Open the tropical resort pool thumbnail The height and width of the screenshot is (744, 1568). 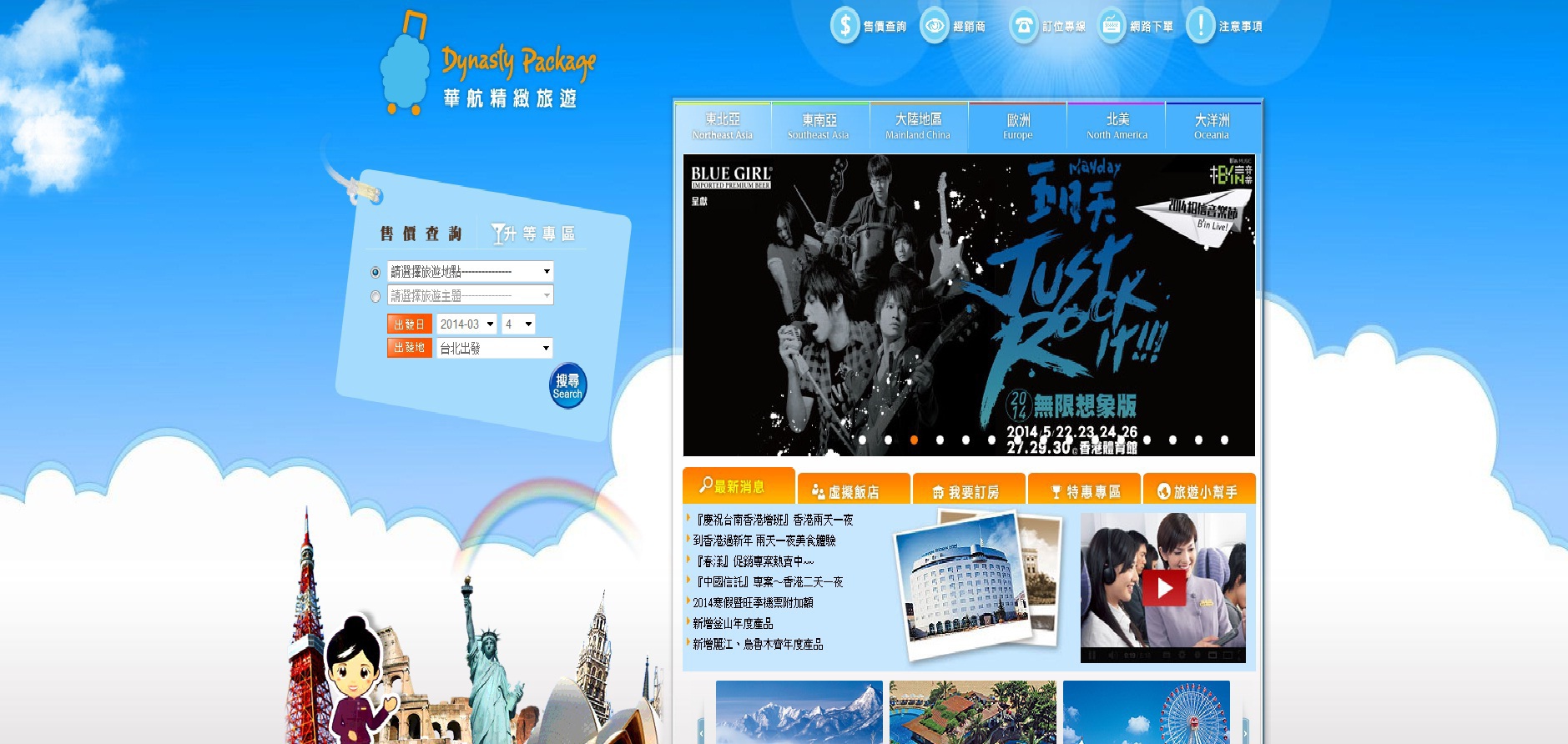pos(973,712)
